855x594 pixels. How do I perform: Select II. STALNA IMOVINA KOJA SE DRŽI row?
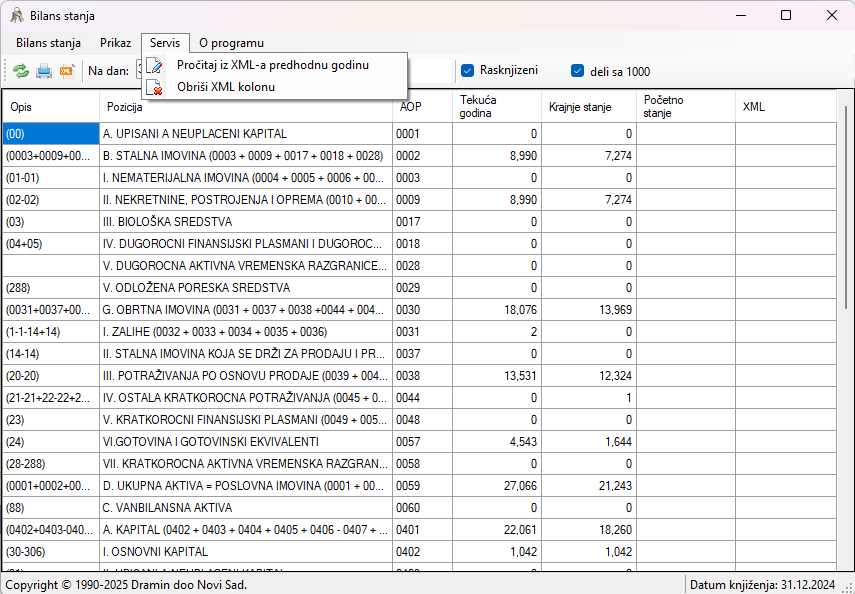[x=419, y=354]
